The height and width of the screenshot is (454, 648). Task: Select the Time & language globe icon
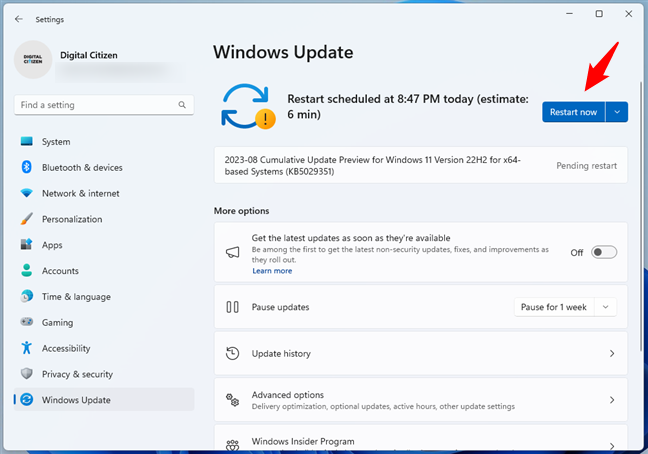tap(26, 296)
